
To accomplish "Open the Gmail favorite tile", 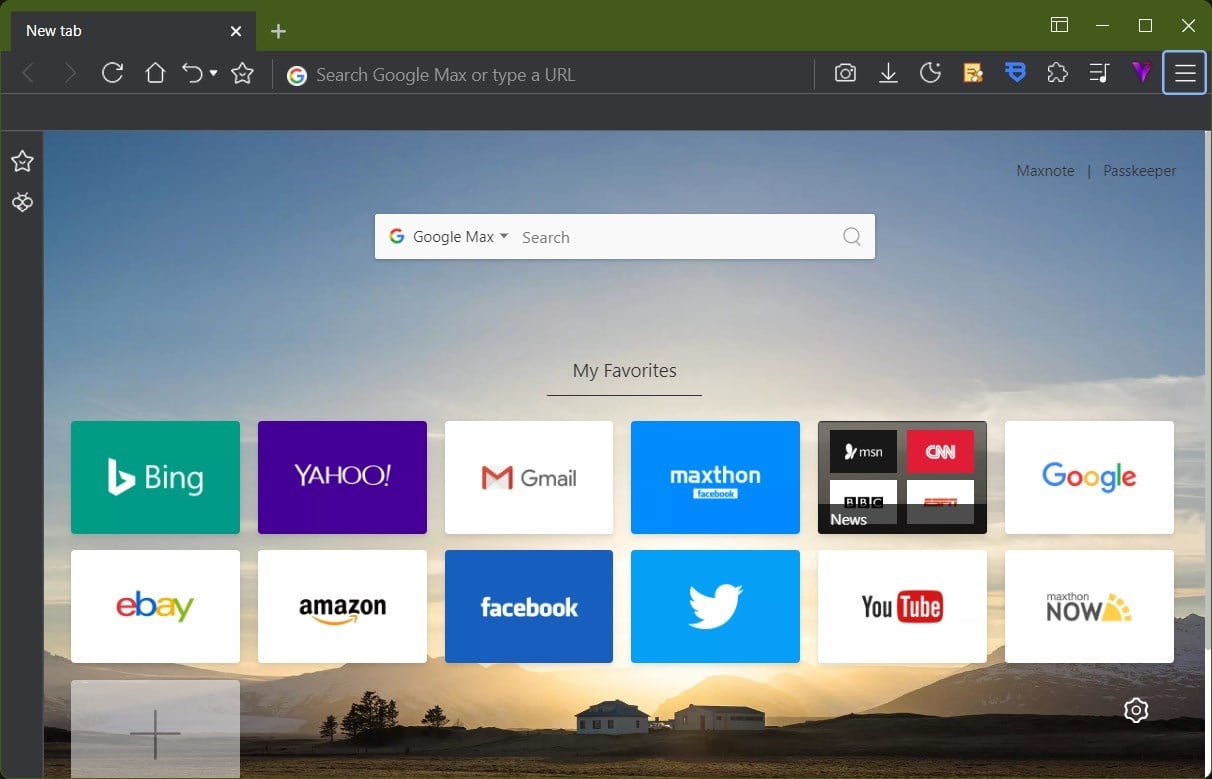I will pos(529,477).
